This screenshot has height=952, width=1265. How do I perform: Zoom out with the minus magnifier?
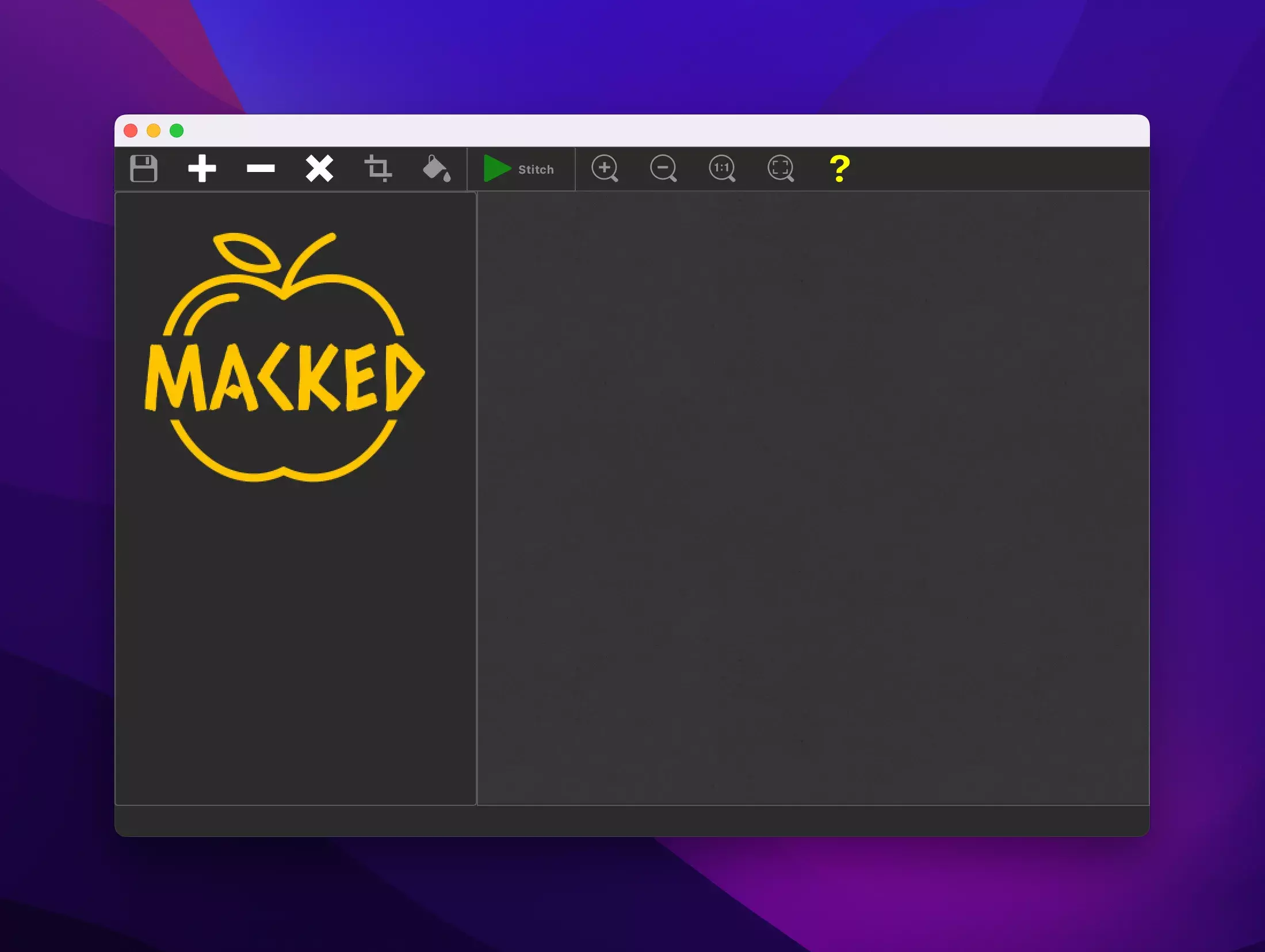point(663,169)
